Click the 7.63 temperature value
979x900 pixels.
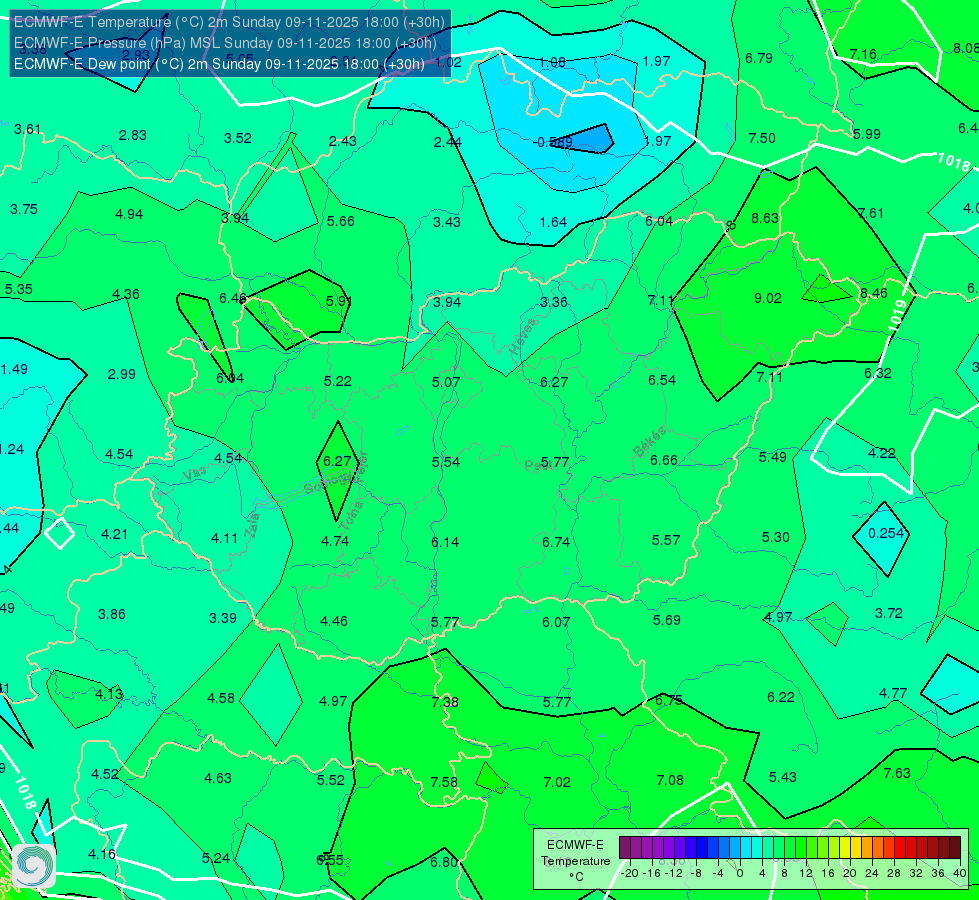(897, 773)
